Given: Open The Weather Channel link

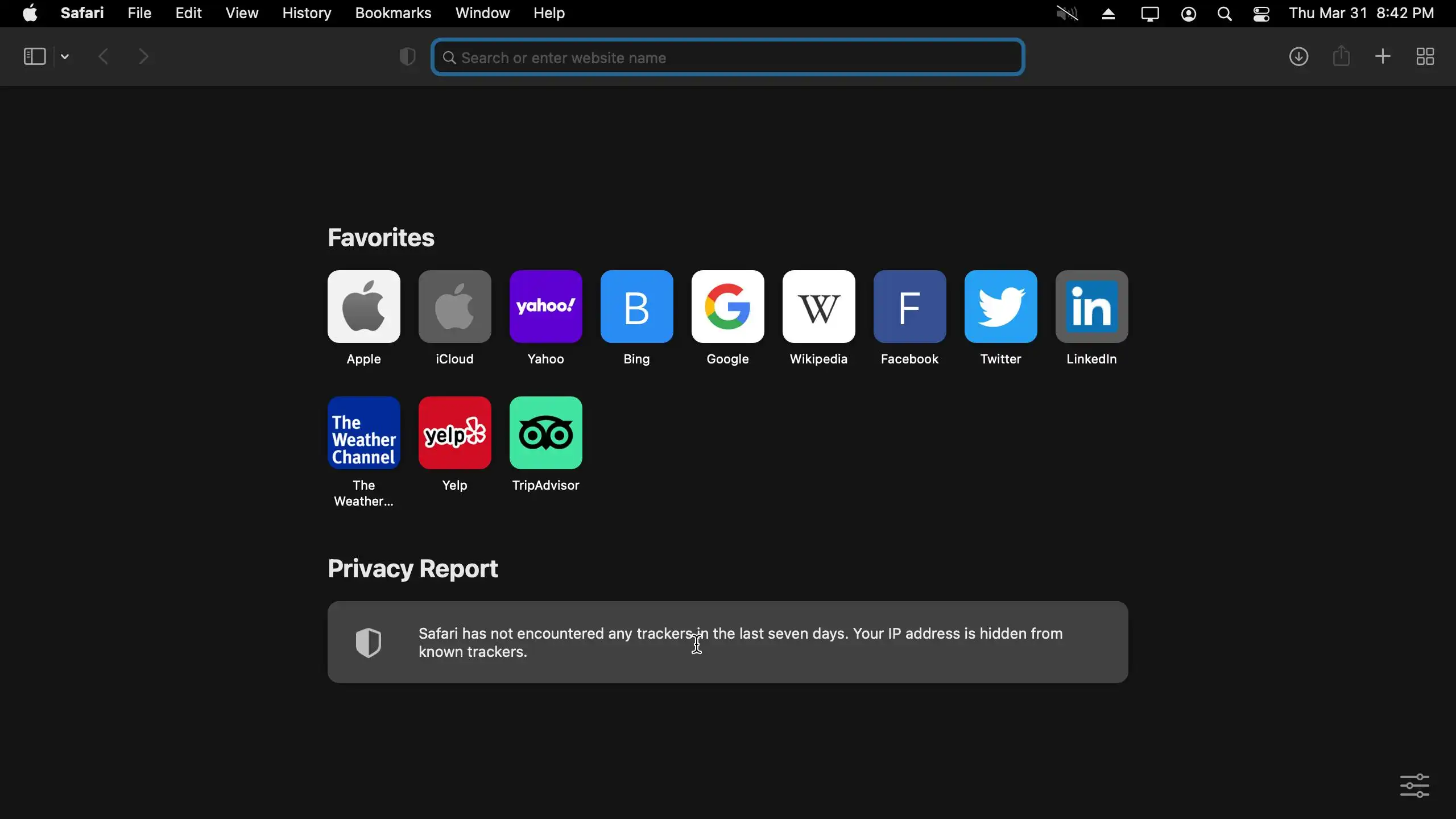Looking at the screenshot, I should [364, 433].
